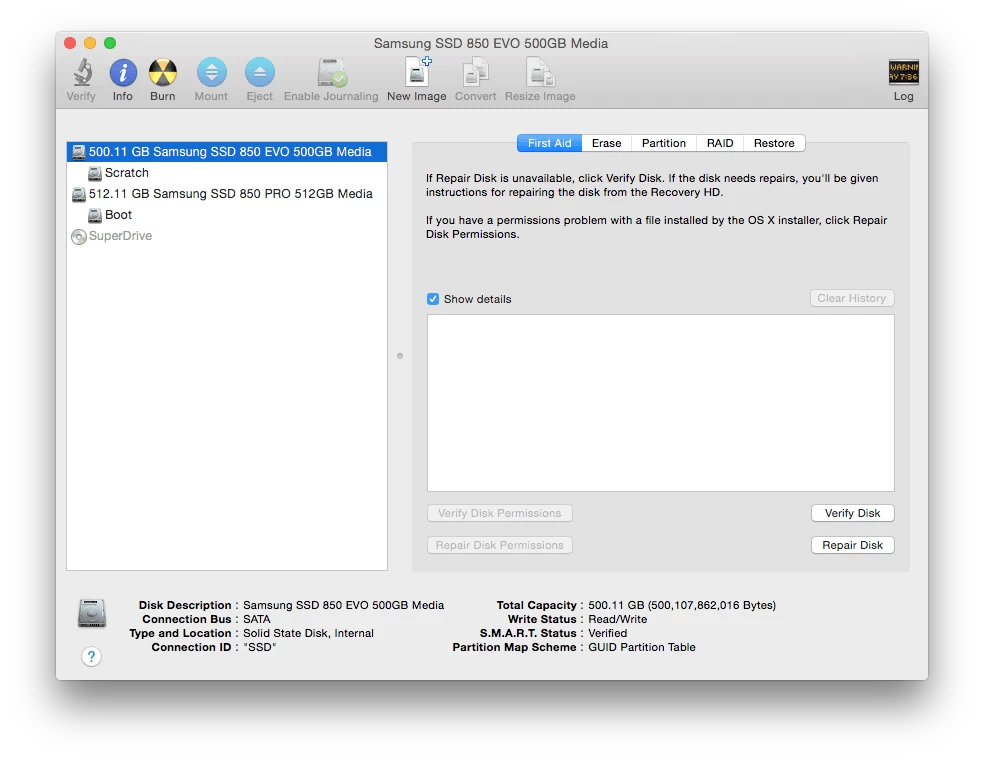
Task: Click the Burn toolbar icon
Action: [163, 72]
